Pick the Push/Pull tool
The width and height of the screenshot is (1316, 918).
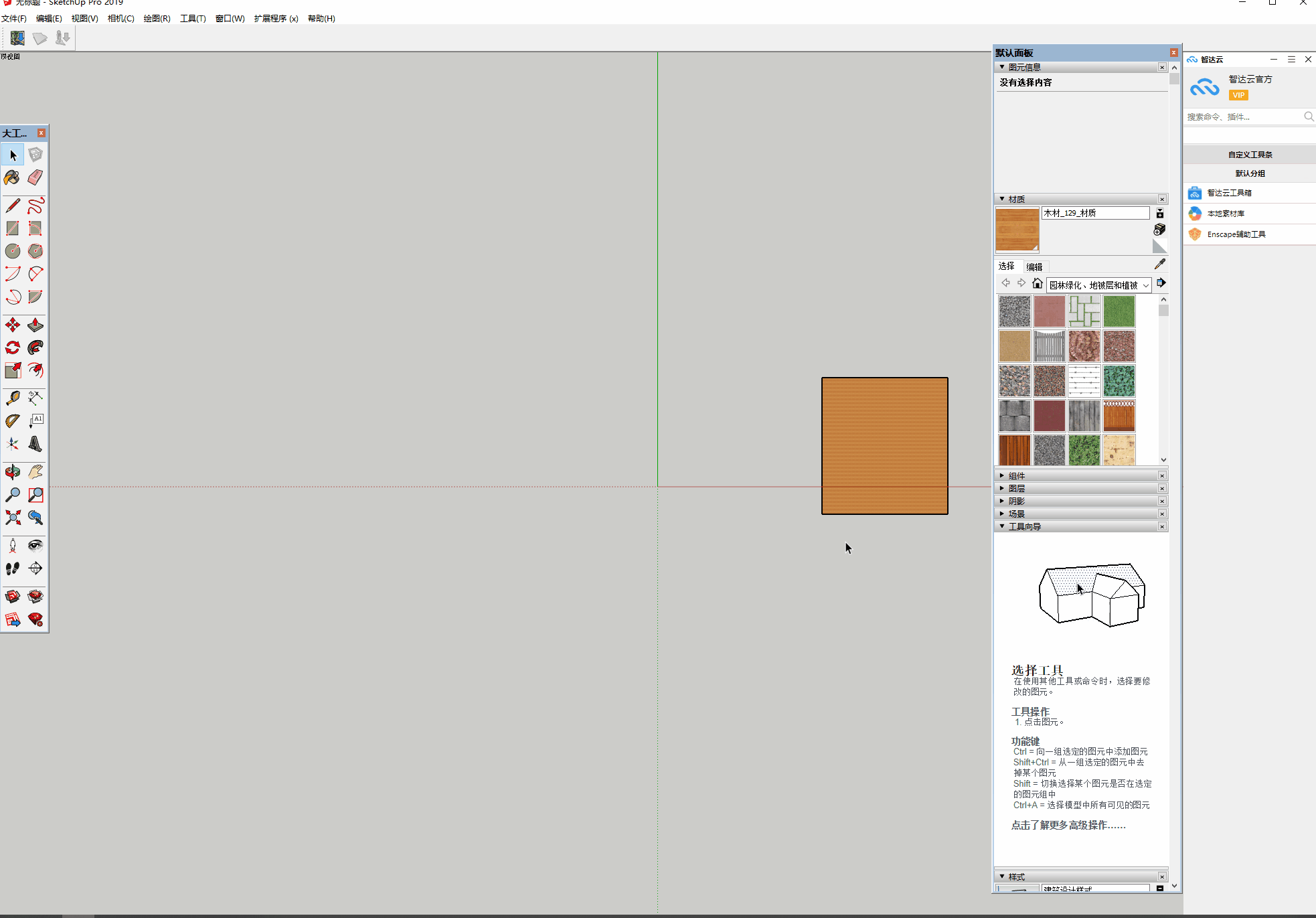(35, 325)
